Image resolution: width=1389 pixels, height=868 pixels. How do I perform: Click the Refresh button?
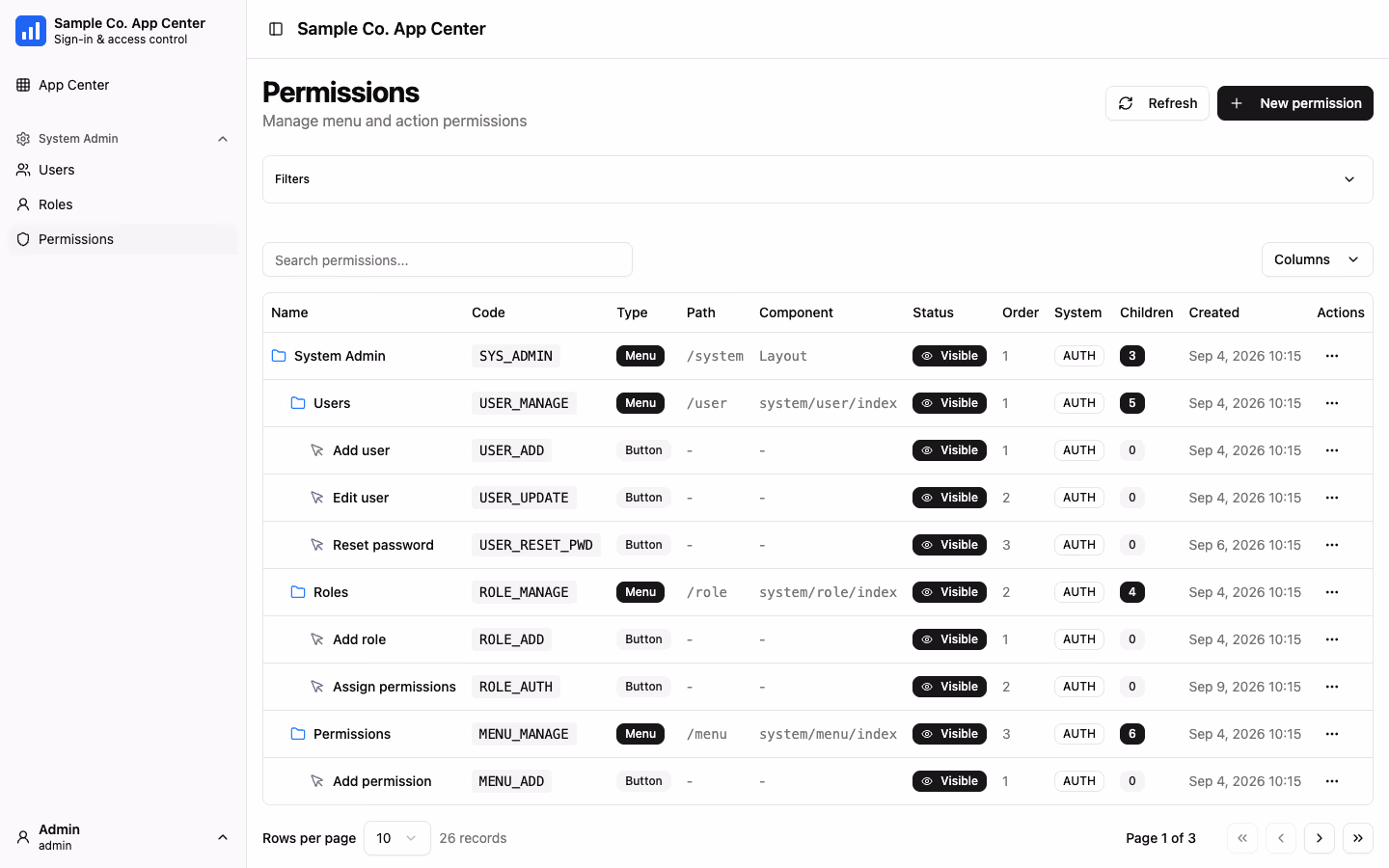pos(1157,103)
